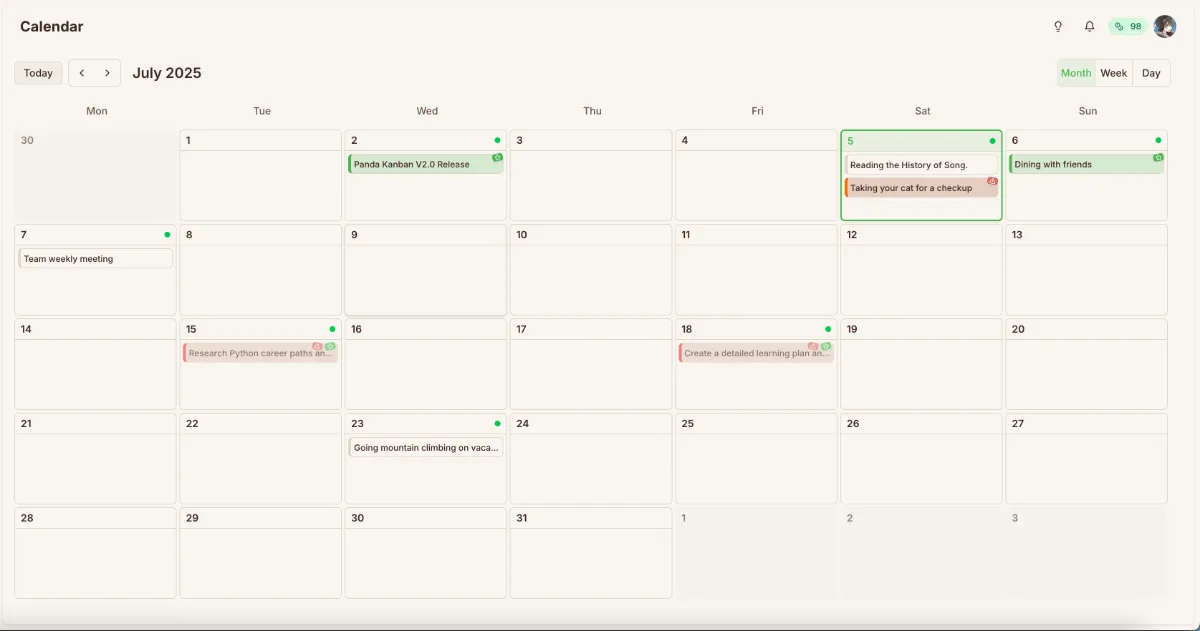
Task: Switch to the Week view tab
Action: pos(1113,72)
